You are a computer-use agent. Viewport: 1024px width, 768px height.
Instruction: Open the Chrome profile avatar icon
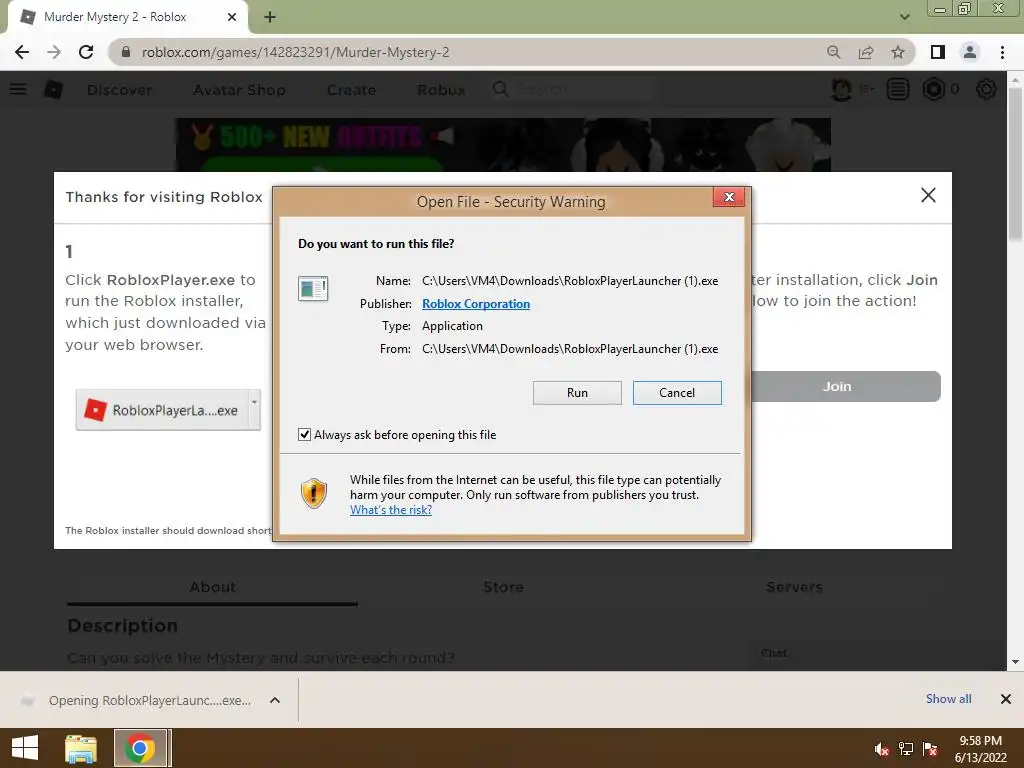pos(970,52)
